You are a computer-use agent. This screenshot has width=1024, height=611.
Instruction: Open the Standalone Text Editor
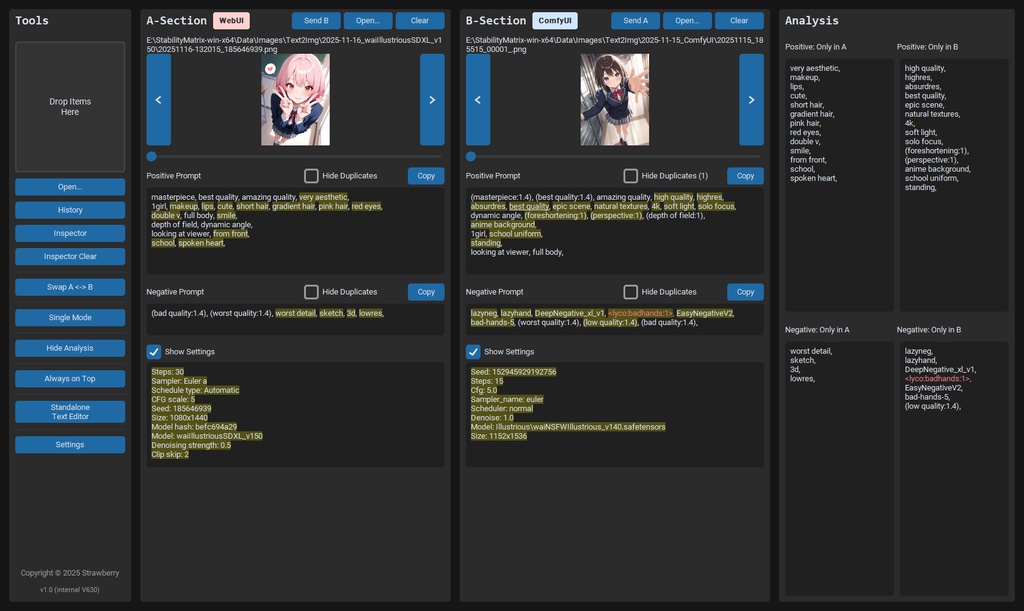coord(69,411)
